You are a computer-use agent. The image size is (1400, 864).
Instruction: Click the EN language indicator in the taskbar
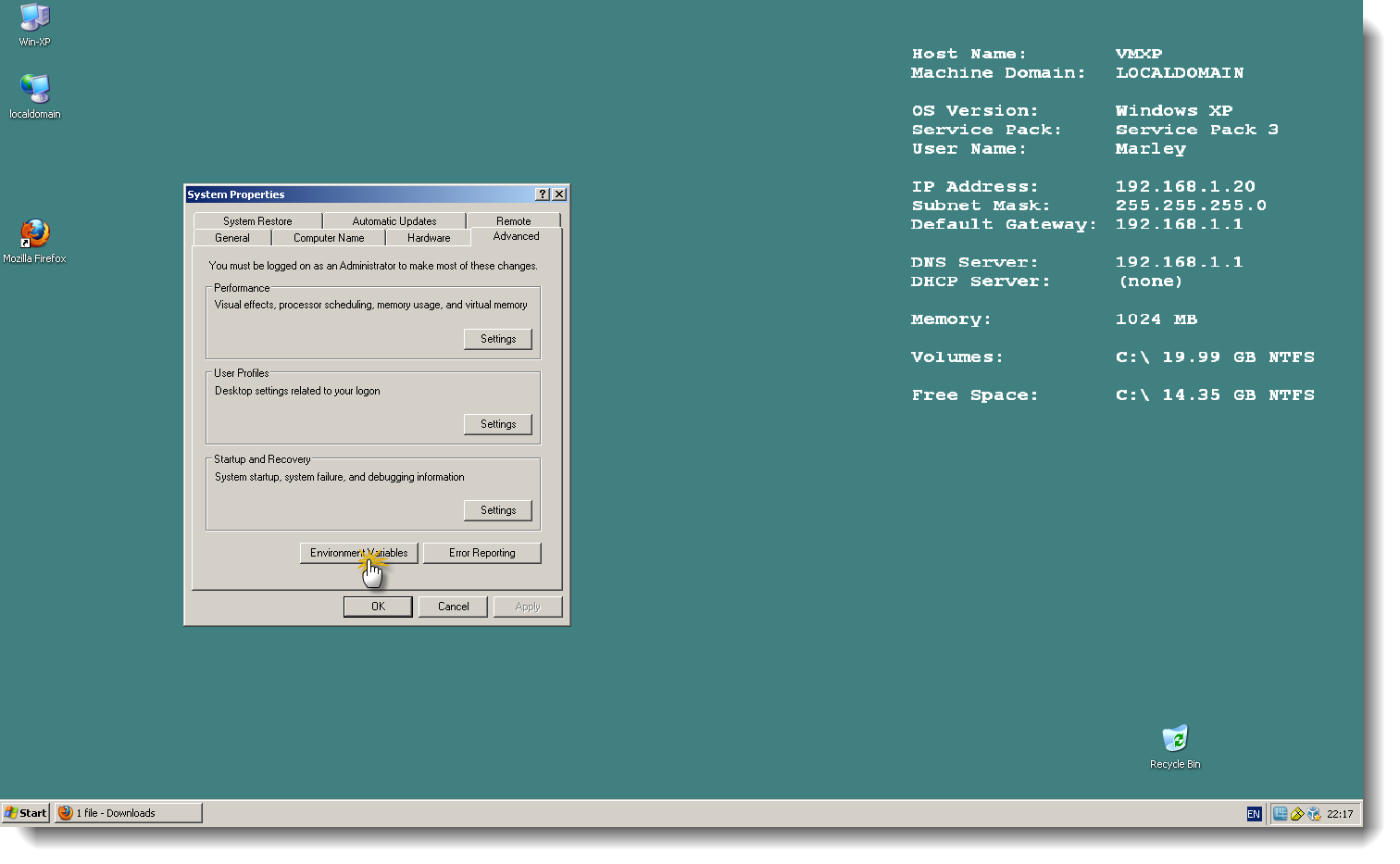click(x=1254, y=813)
